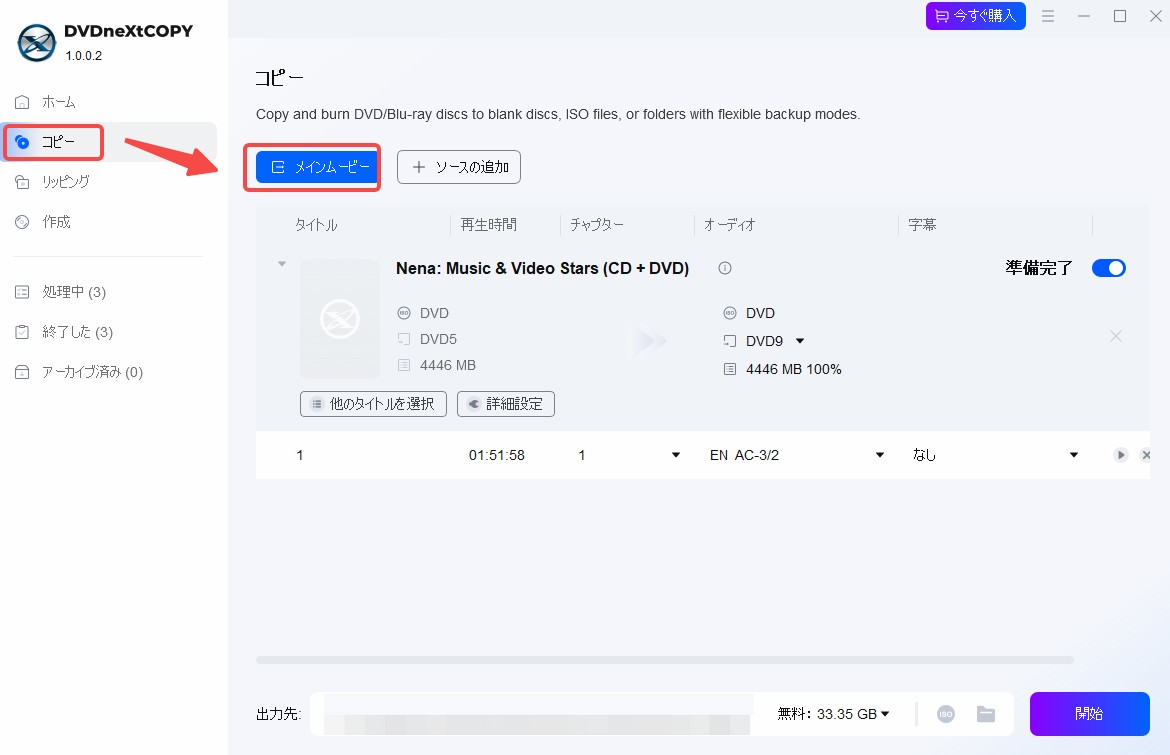This screenshot has width=1170, height=755.
Task: Click the DVDneXtCOPY logo icon
Action: pos(37,43)
